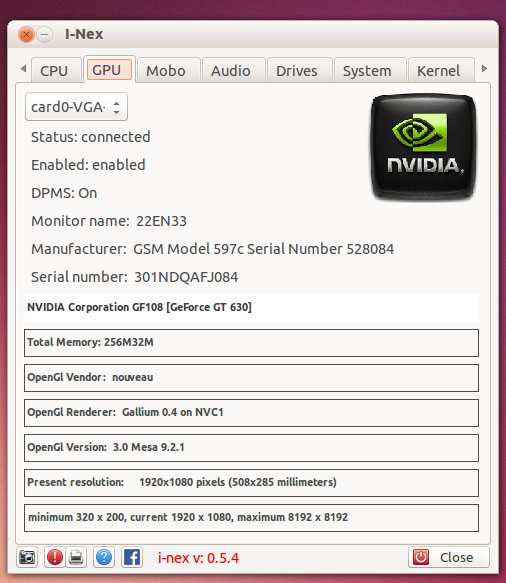Click the camera screenshot icon
Image resolution: width=506 pixels, height=583 pixels.
pos(27,557)
